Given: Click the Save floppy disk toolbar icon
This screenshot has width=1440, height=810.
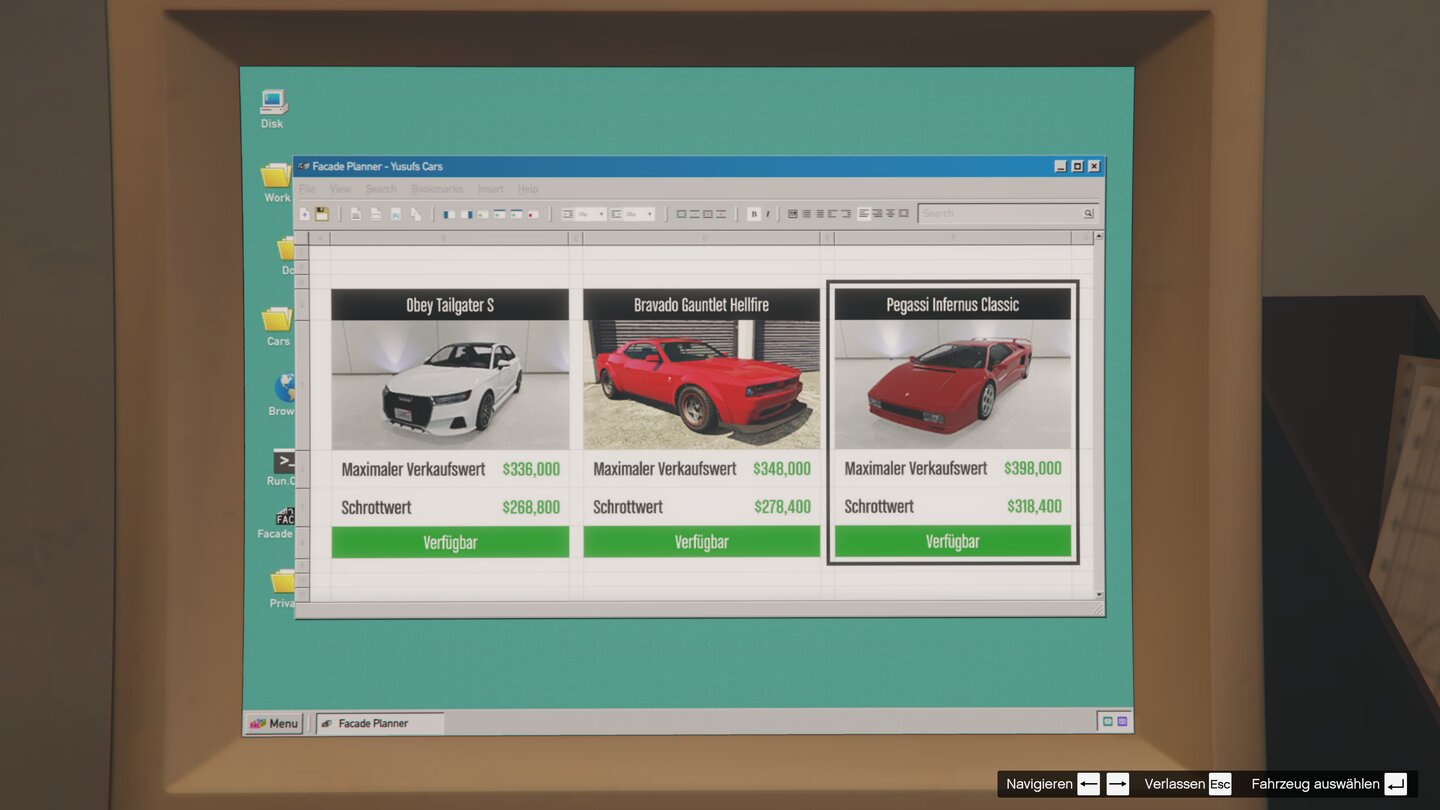Looking at the screenshot, I should [x=322, y=214].
